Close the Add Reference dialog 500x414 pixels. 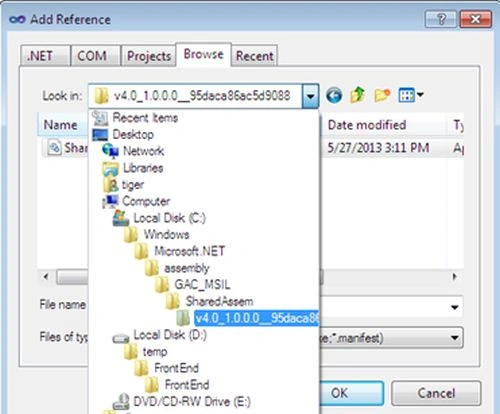click(x=476, y=19)
